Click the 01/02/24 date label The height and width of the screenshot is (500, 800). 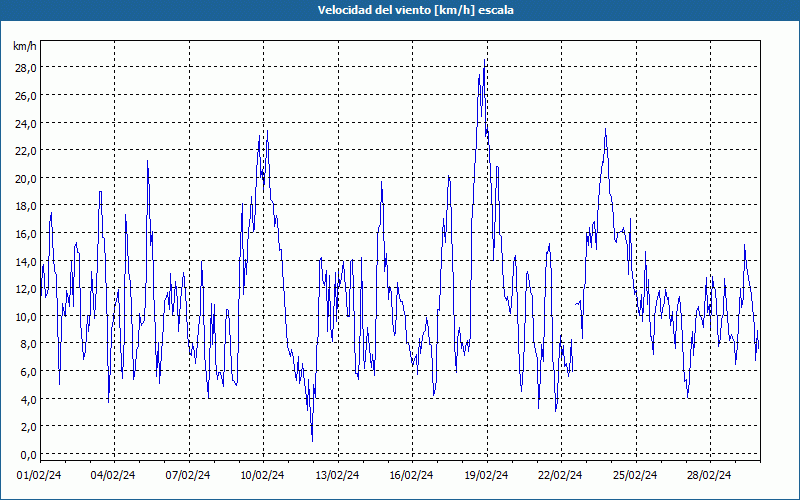pyautogui.click(x=39, y=476)
